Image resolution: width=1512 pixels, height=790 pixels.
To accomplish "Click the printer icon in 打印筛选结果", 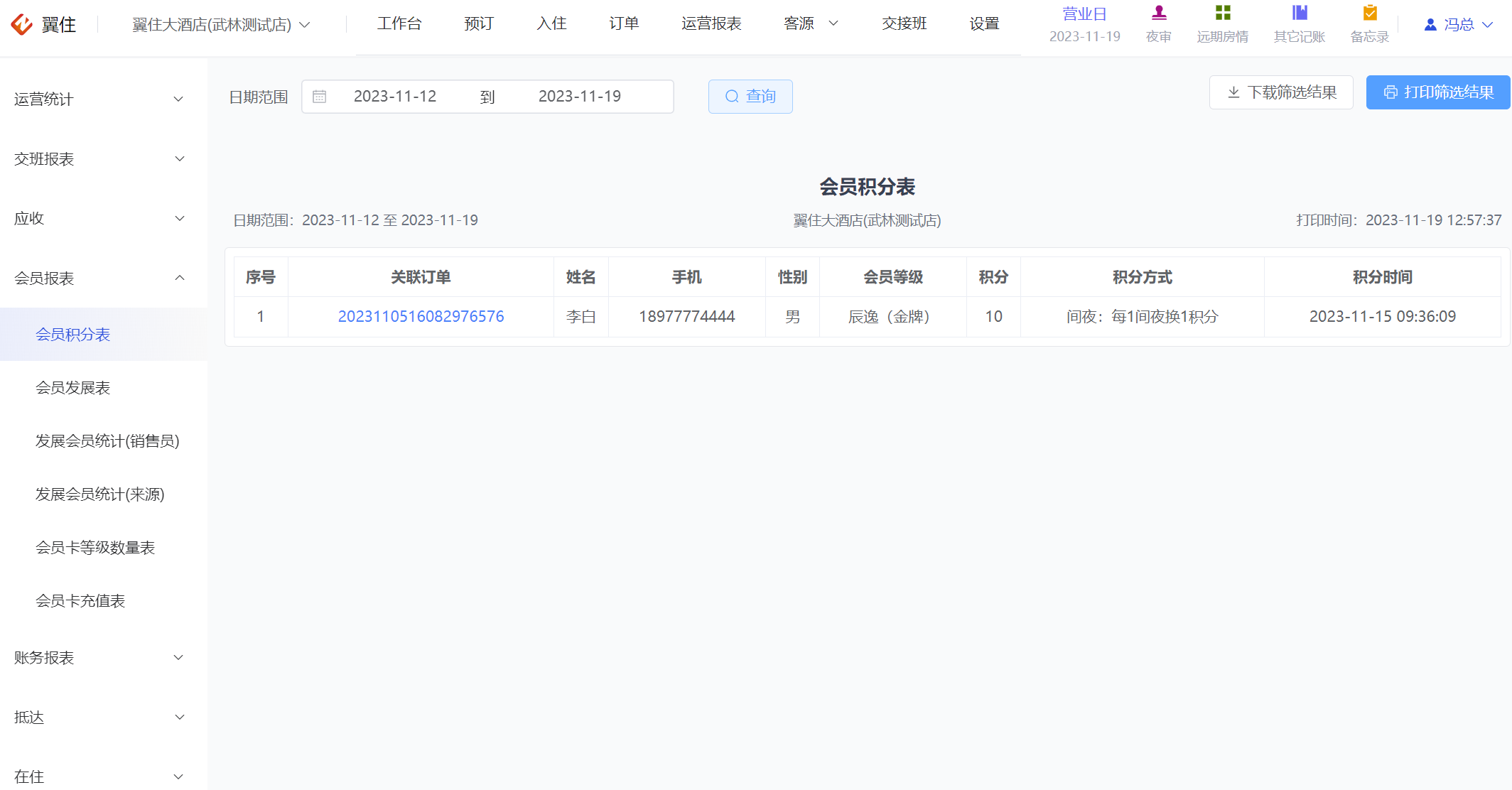I will tap(1390, 92).
